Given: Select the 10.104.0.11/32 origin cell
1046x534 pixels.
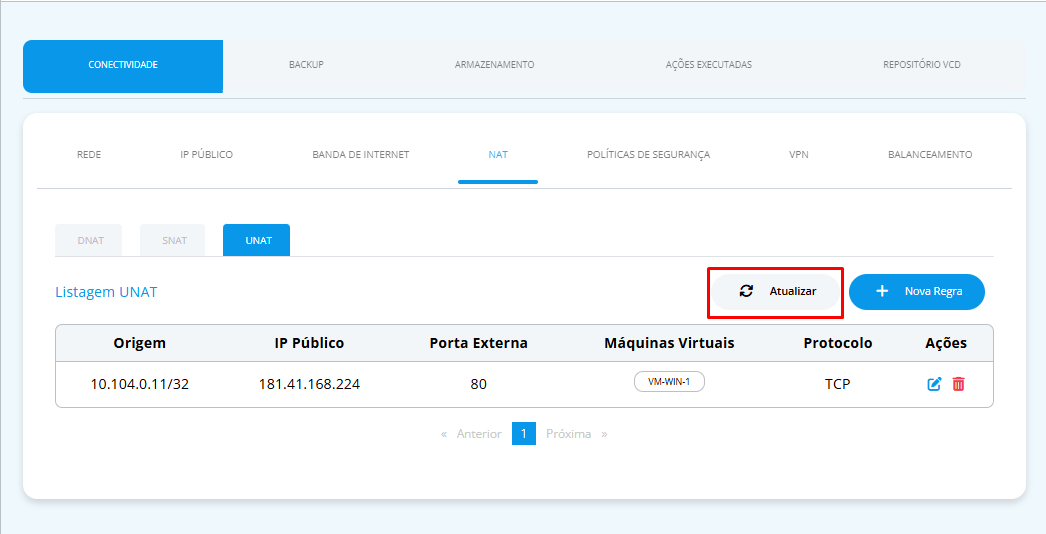Looking at the screenshot, I should (x=139, y=384).
